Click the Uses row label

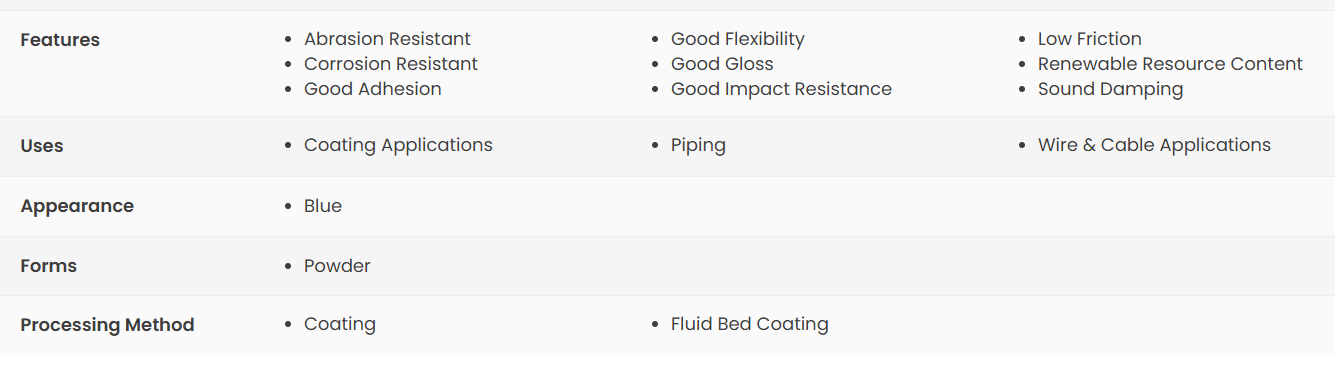pos(42,146)
